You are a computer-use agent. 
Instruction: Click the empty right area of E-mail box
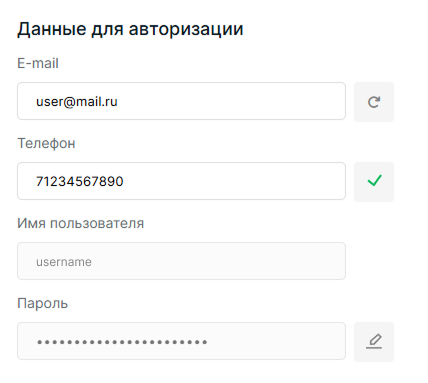click(x=233, y=101)
